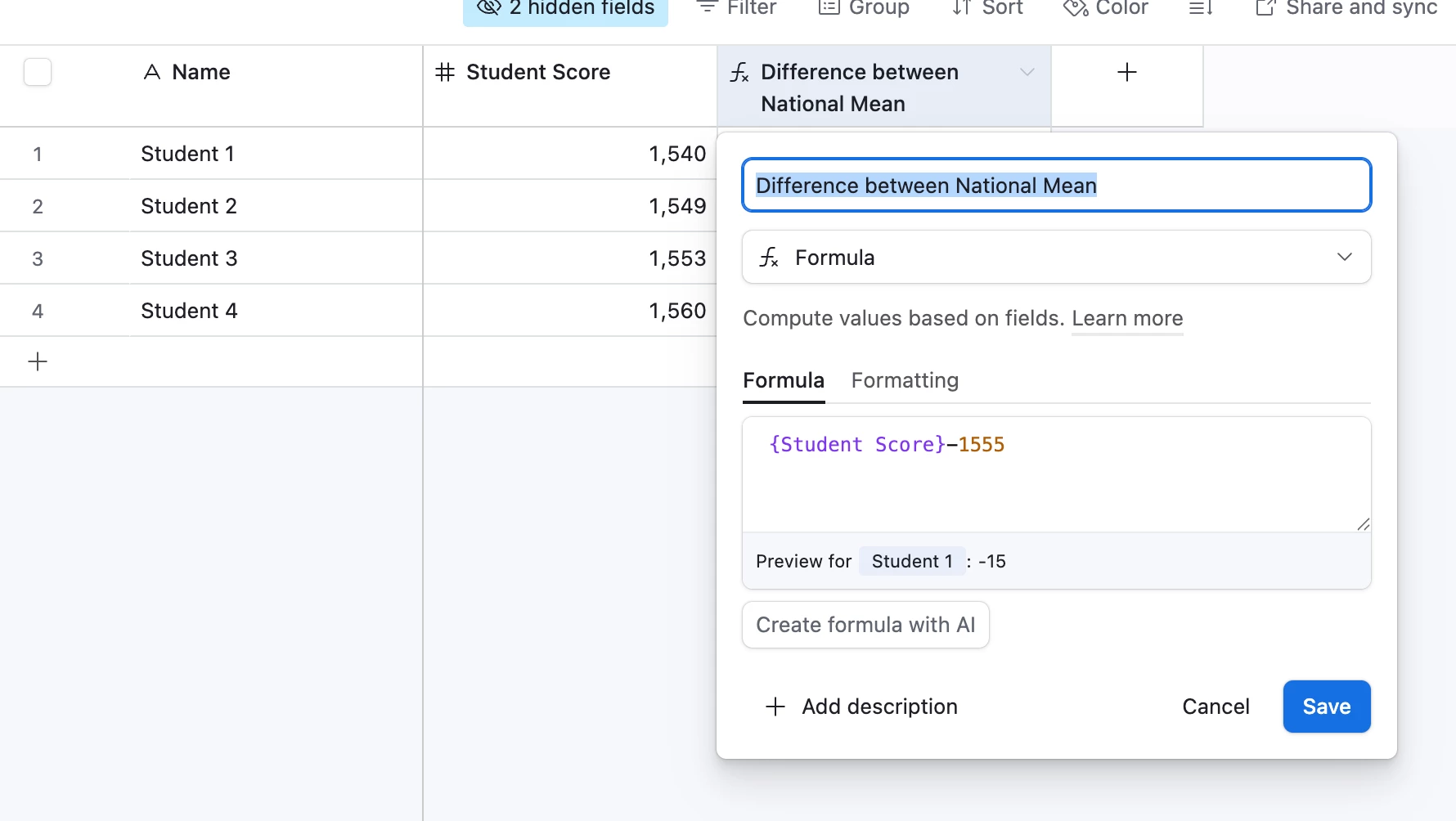The height and width of the screenshot is (821, 1456).
Task: Add a new field with plus icon
Action: coord(1126,72)
